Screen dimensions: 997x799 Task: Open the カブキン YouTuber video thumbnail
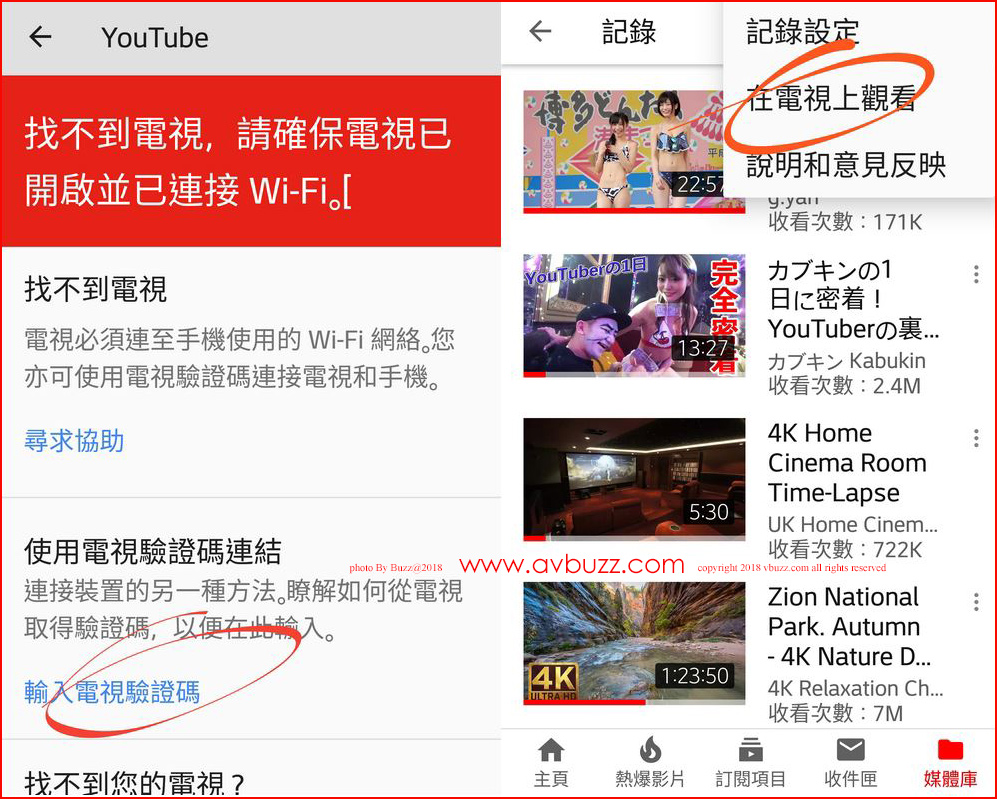[x=634, y=315]
